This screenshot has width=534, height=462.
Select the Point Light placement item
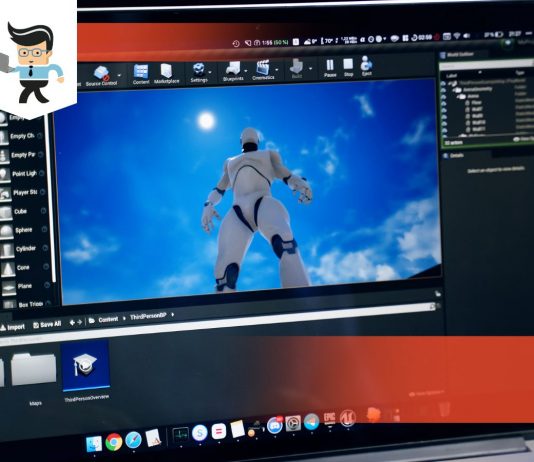click(x=19, y=174)
